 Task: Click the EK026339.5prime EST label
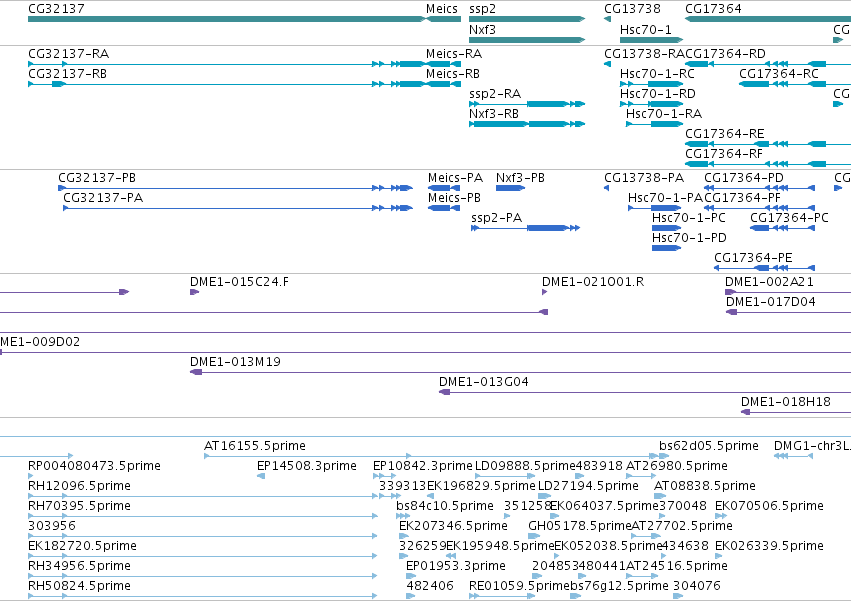pyautogui.click(x=770, y=546)
